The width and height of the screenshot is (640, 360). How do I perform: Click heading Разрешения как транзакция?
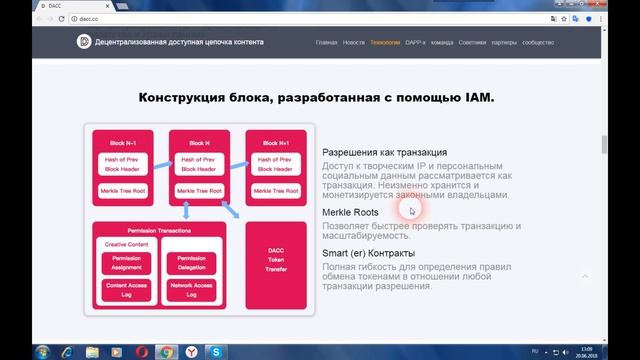[x=384, y=152]
